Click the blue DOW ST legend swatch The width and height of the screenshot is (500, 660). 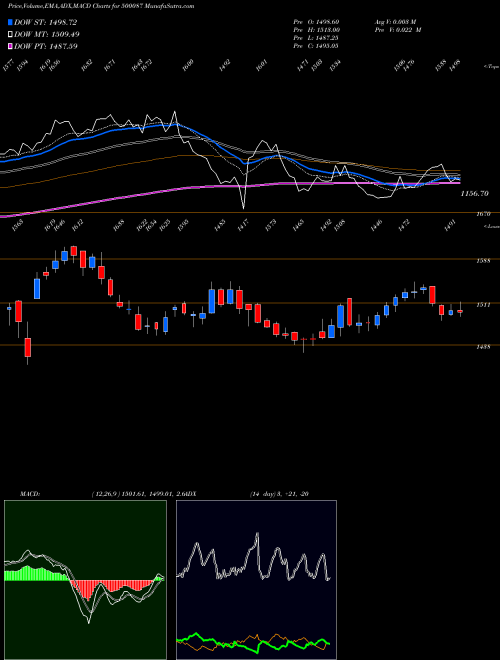click(11, 22)
